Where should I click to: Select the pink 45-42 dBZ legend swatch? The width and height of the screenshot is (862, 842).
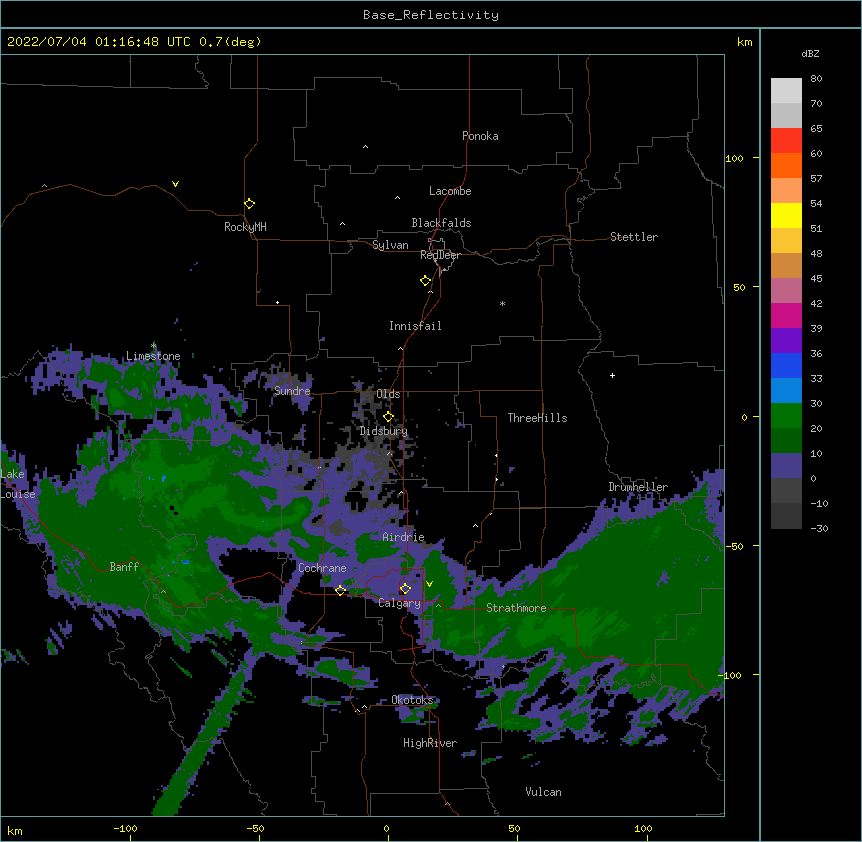tap(786, 290)
